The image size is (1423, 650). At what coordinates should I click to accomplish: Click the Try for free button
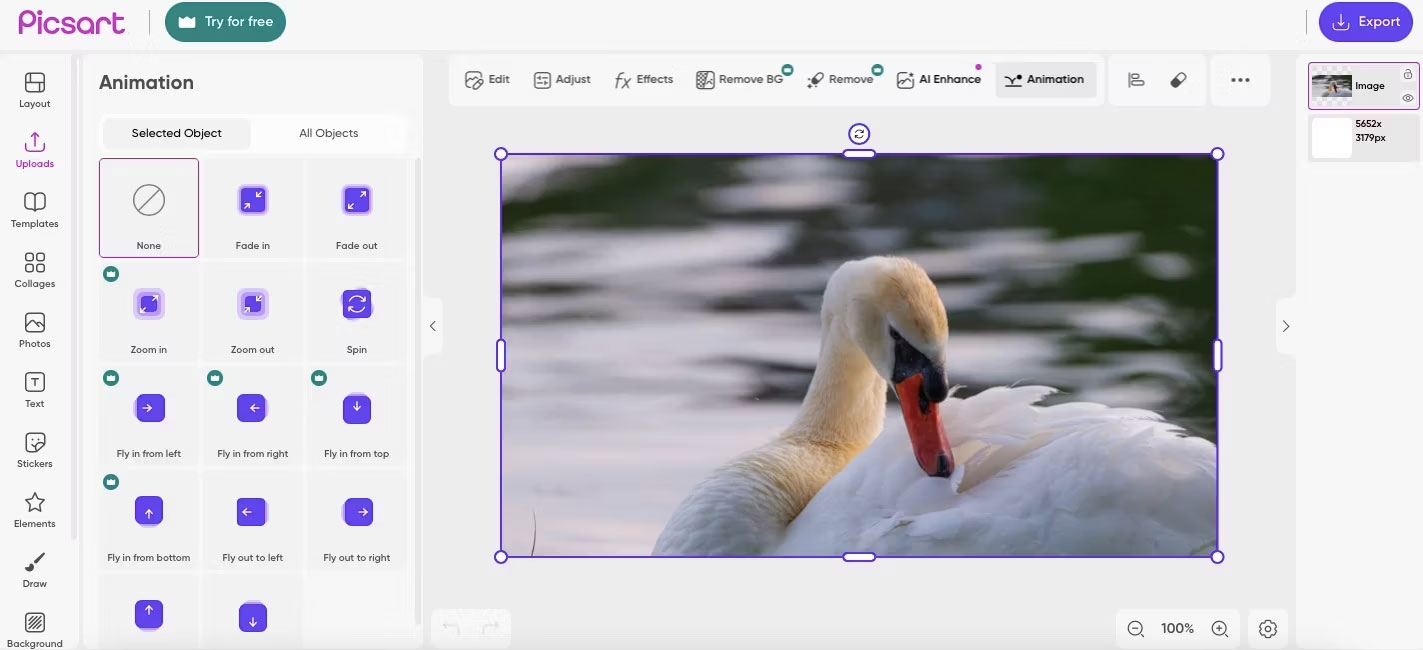click(x=225, y=22)
